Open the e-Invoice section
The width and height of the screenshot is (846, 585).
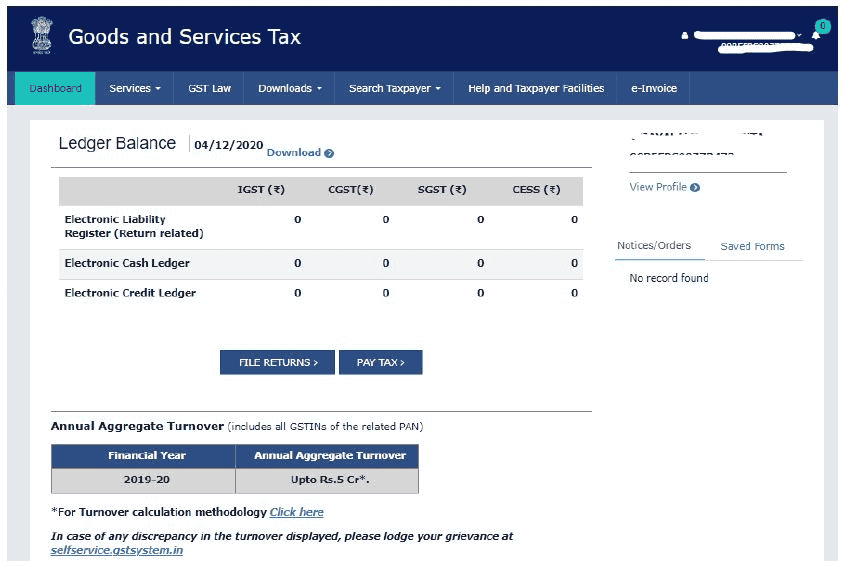coord(652,88)
